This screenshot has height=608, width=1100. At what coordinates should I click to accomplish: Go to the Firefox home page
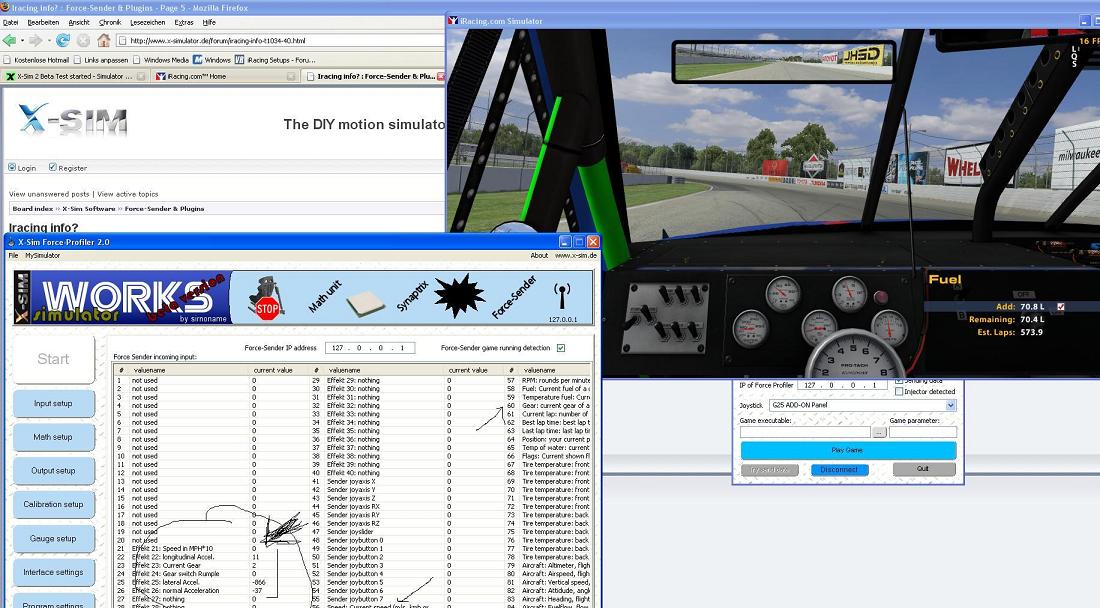point(104,41)
